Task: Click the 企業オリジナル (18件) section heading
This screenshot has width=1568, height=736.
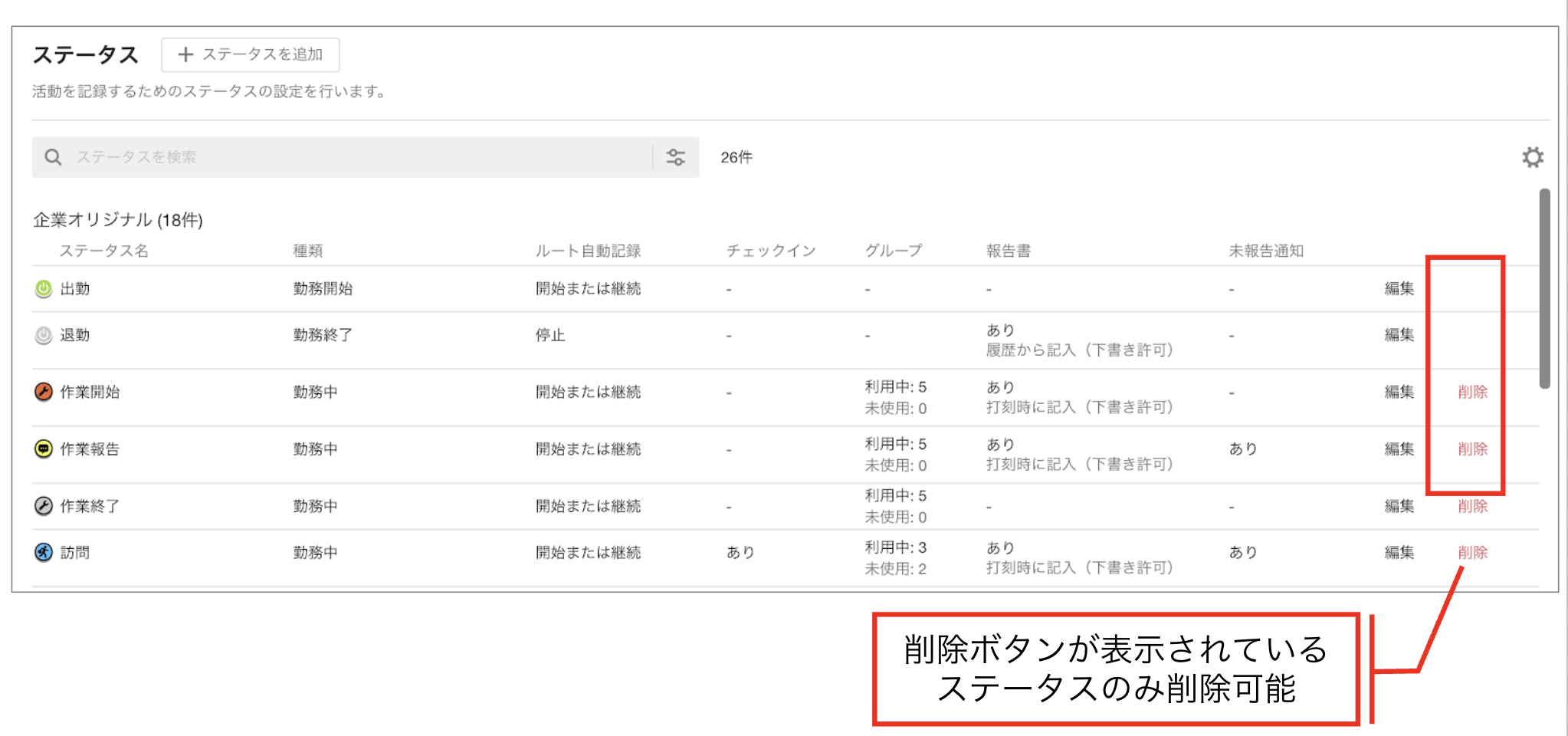Action: (x=118, y=220)
